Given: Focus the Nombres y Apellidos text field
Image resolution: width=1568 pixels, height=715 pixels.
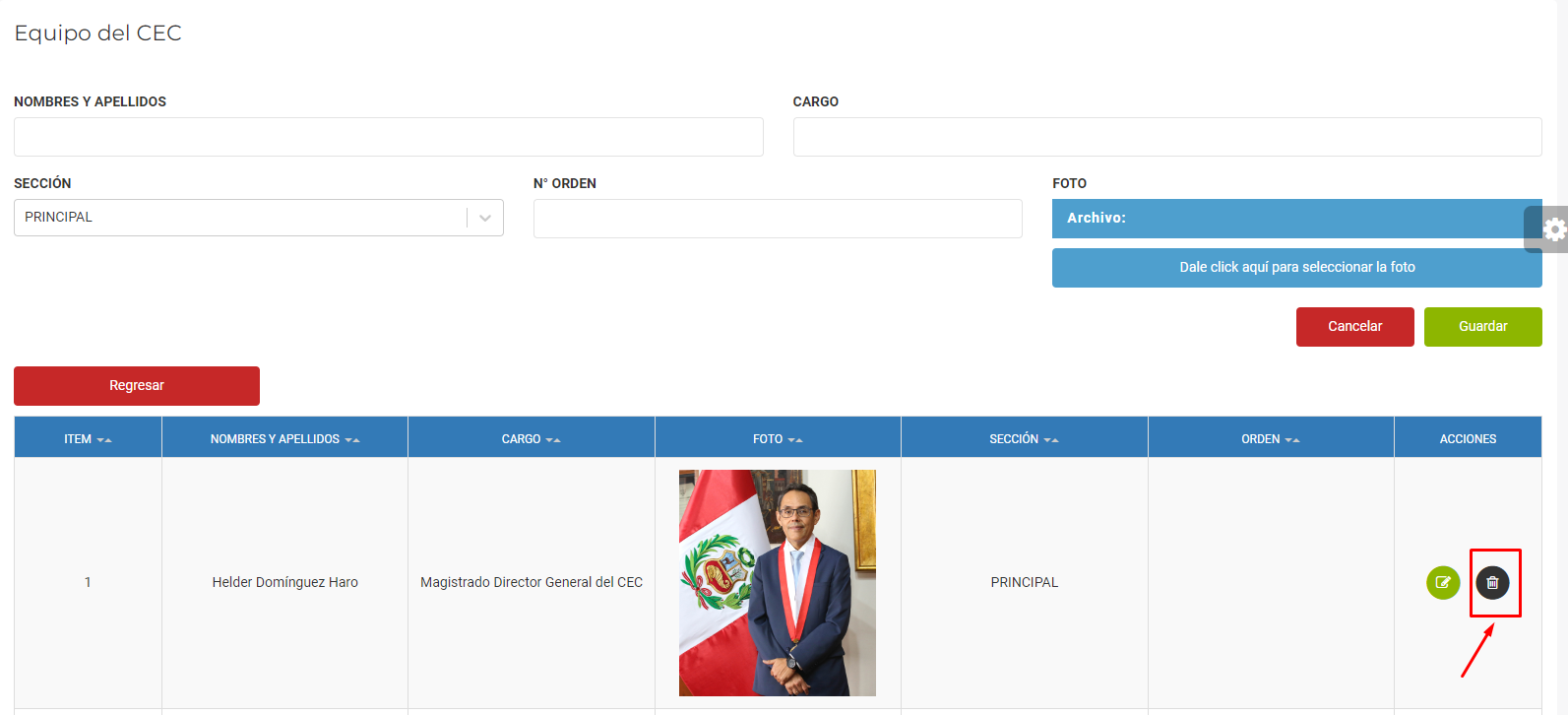Looking at the screenshot, I should click(x=388, y=137).
